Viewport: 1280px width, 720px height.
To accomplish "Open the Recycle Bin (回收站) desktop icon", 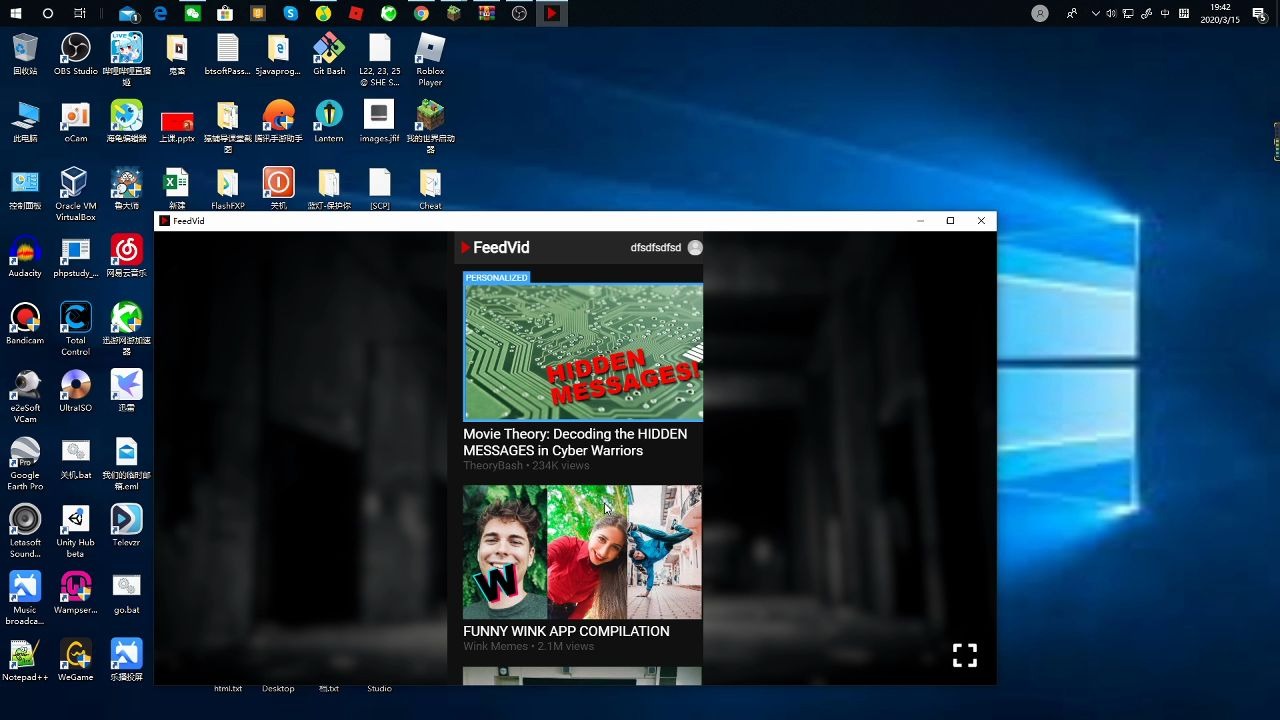I will 25,55.
